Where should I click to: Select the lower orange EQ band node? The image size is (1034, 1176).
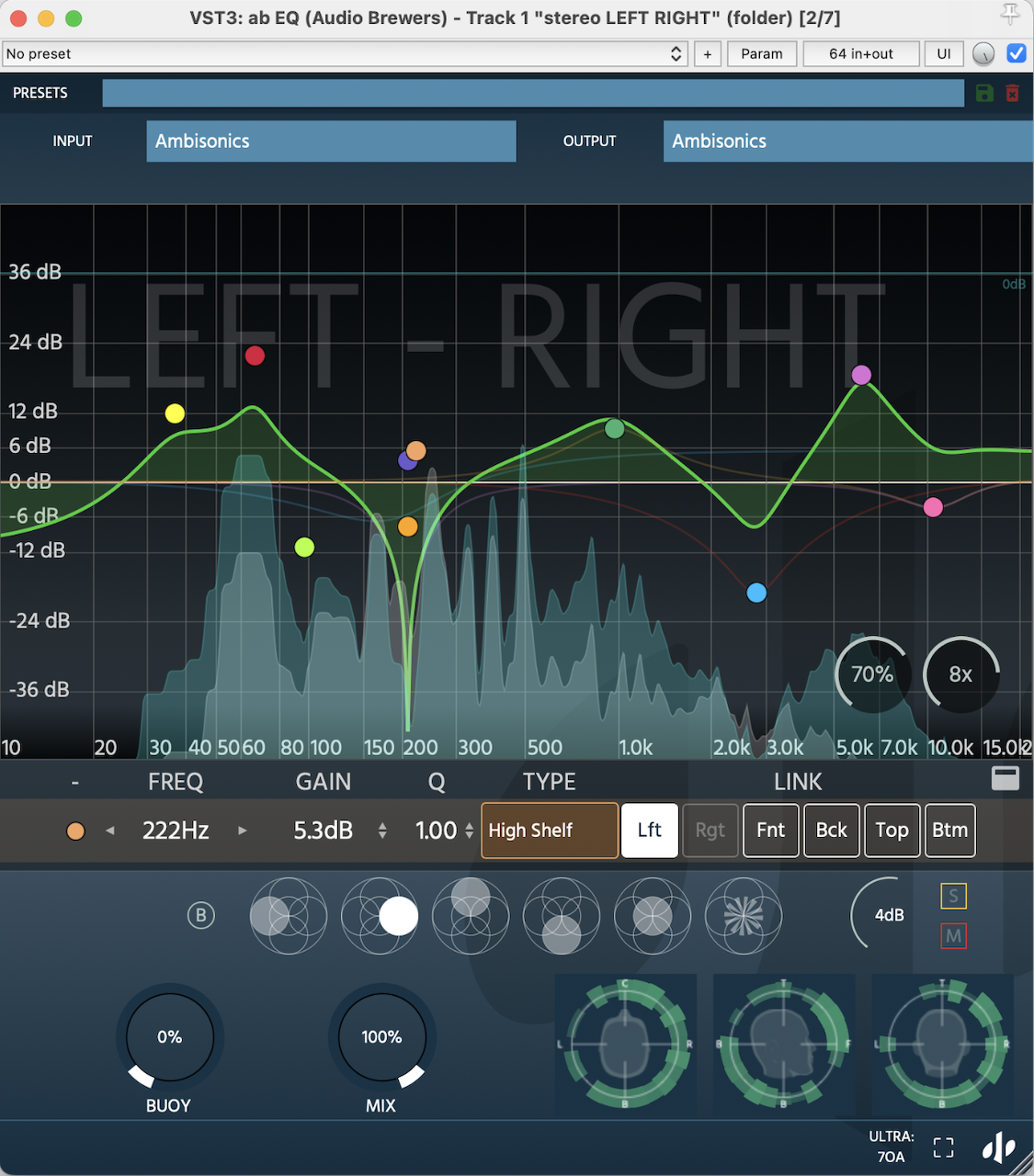408,526
